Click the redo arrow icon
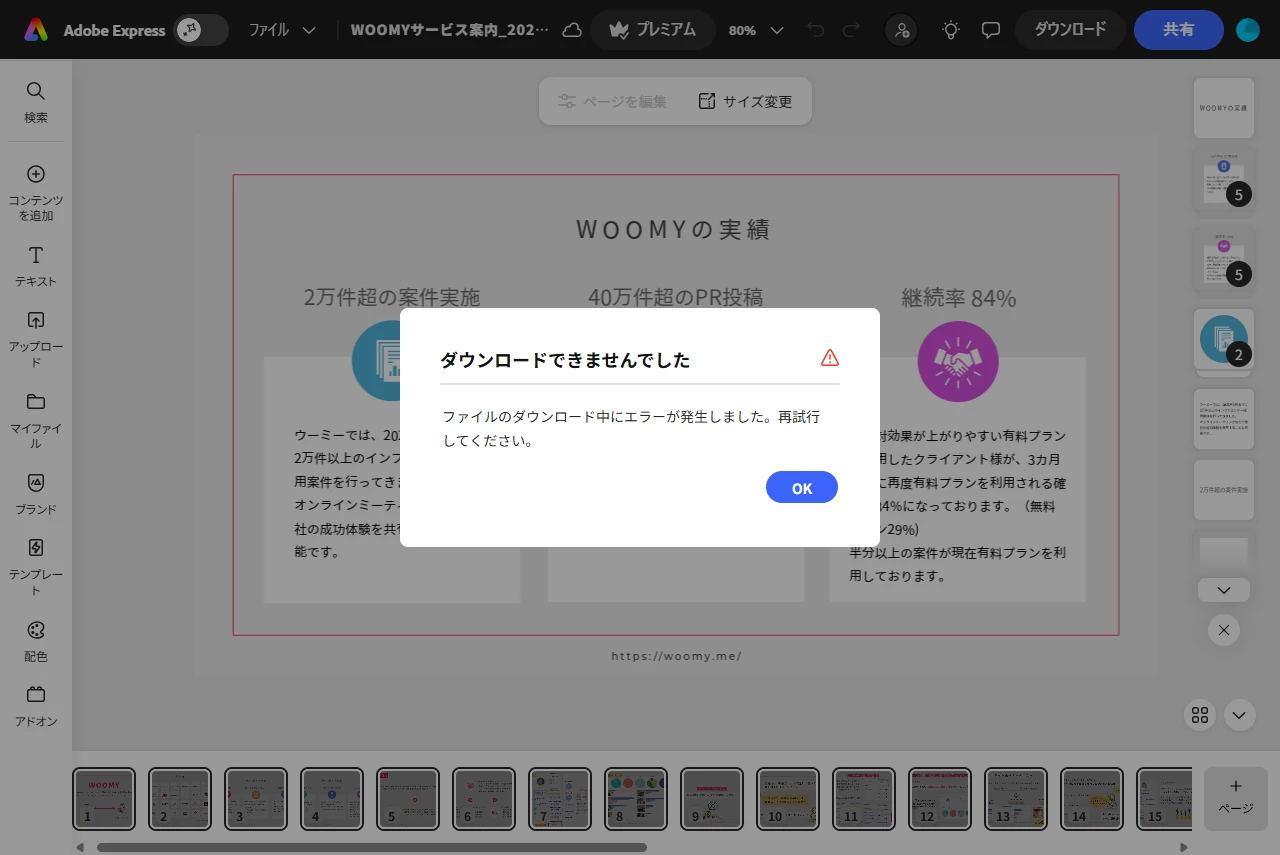1280x855 pixels. coord(851,30)
